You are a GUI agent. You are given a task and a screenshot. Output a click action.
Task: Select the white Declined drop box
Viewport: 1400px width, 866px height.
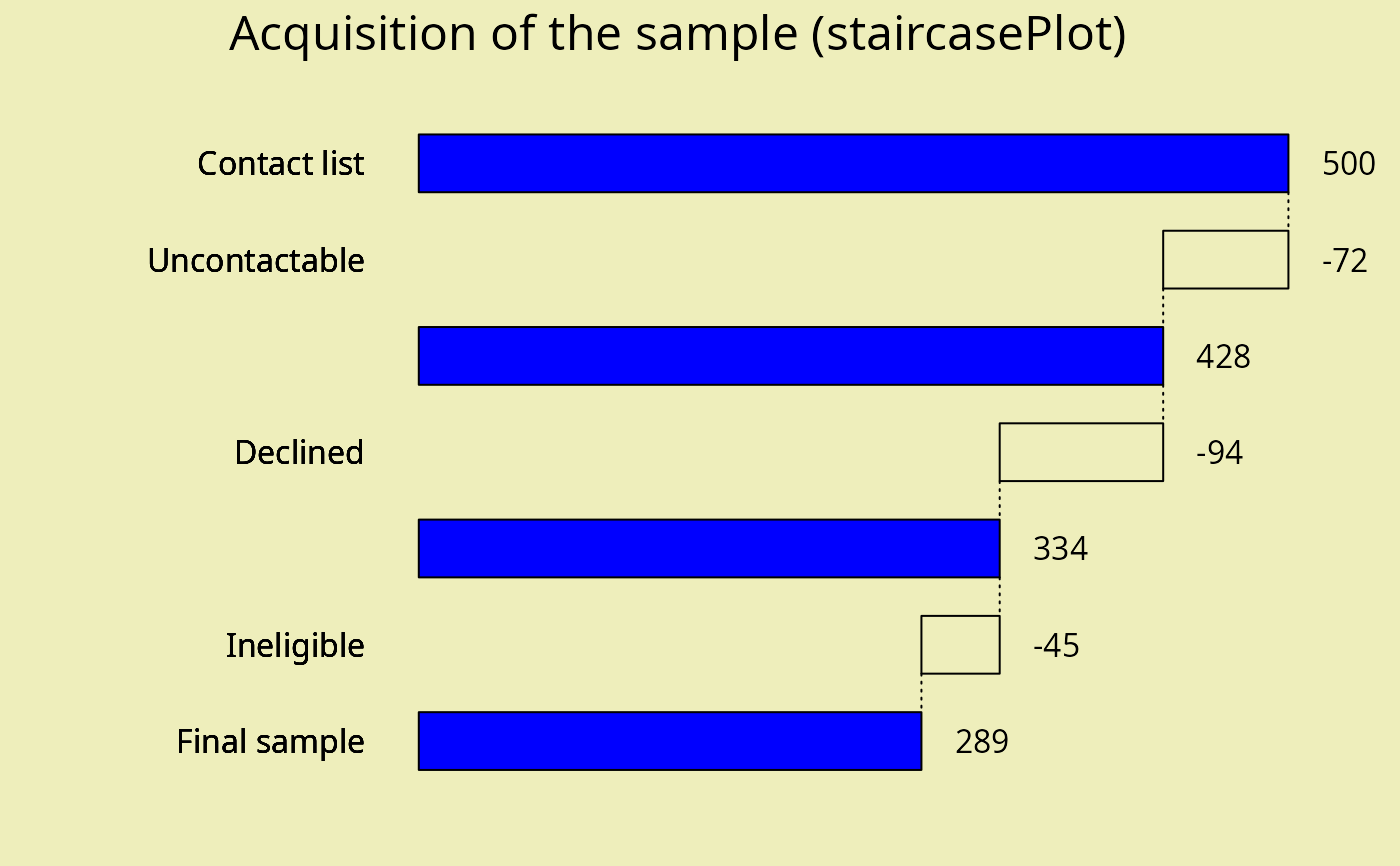(x=1081, y=452)
